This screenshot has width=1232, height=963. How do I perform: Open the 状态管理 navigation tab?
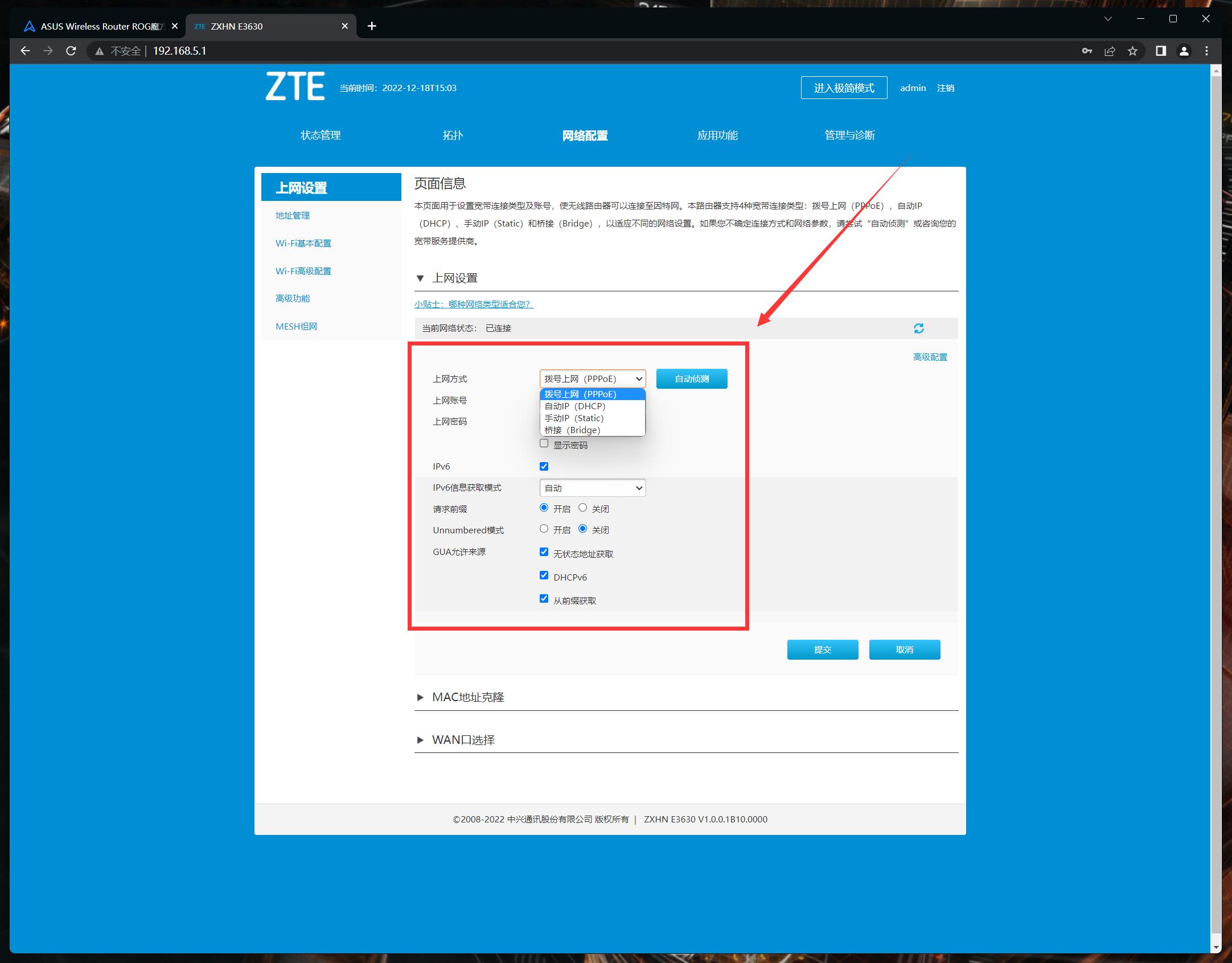tap(321, 135)
